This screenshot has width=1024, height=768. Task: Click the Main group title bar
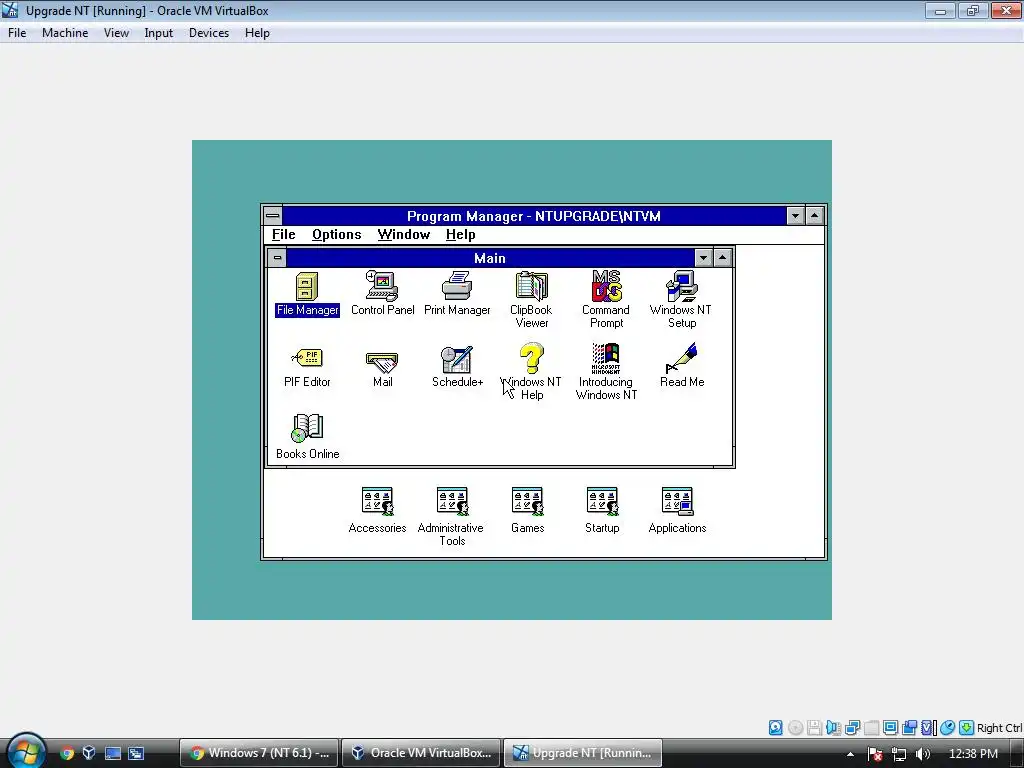(x=490, y=257)
